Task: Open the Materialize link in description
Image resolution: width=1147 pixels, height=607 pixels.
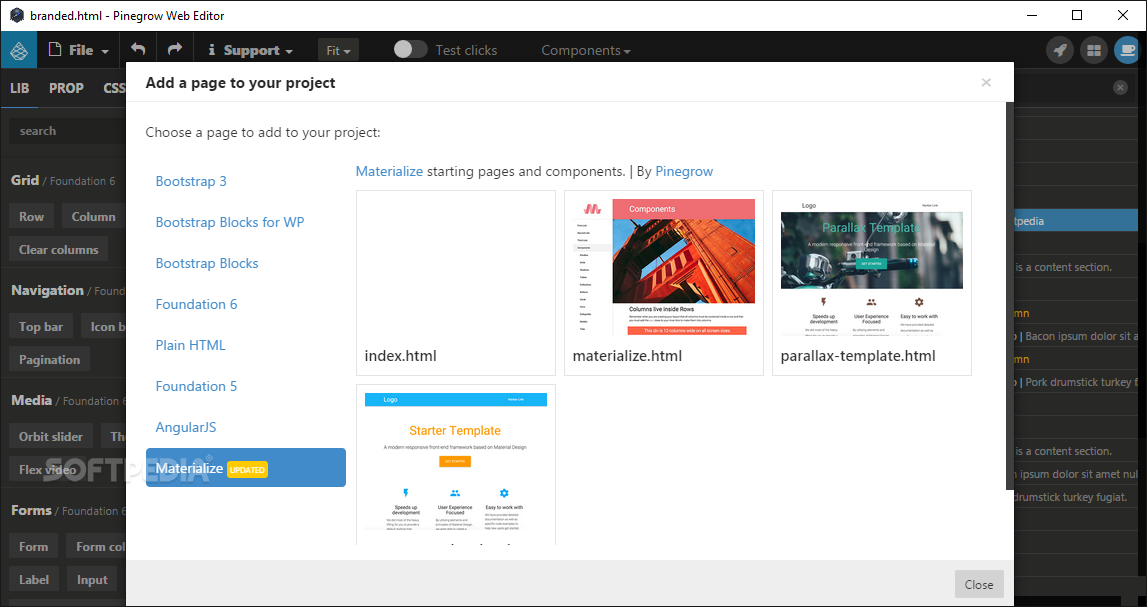Action: pyautogui.click(x=389, y=171)
